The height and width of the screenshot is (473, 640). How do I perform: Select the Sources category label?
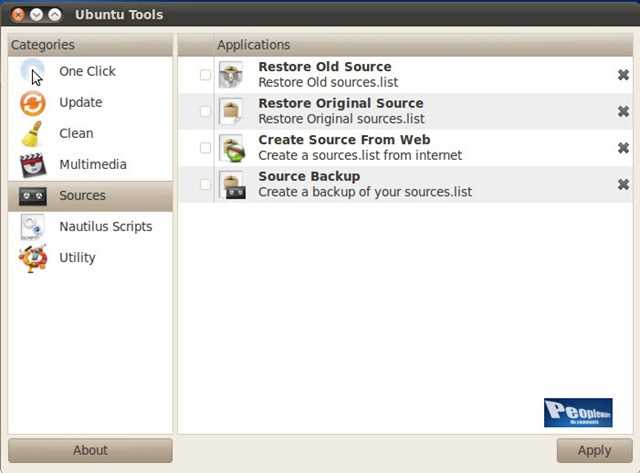tap(82, 195)
